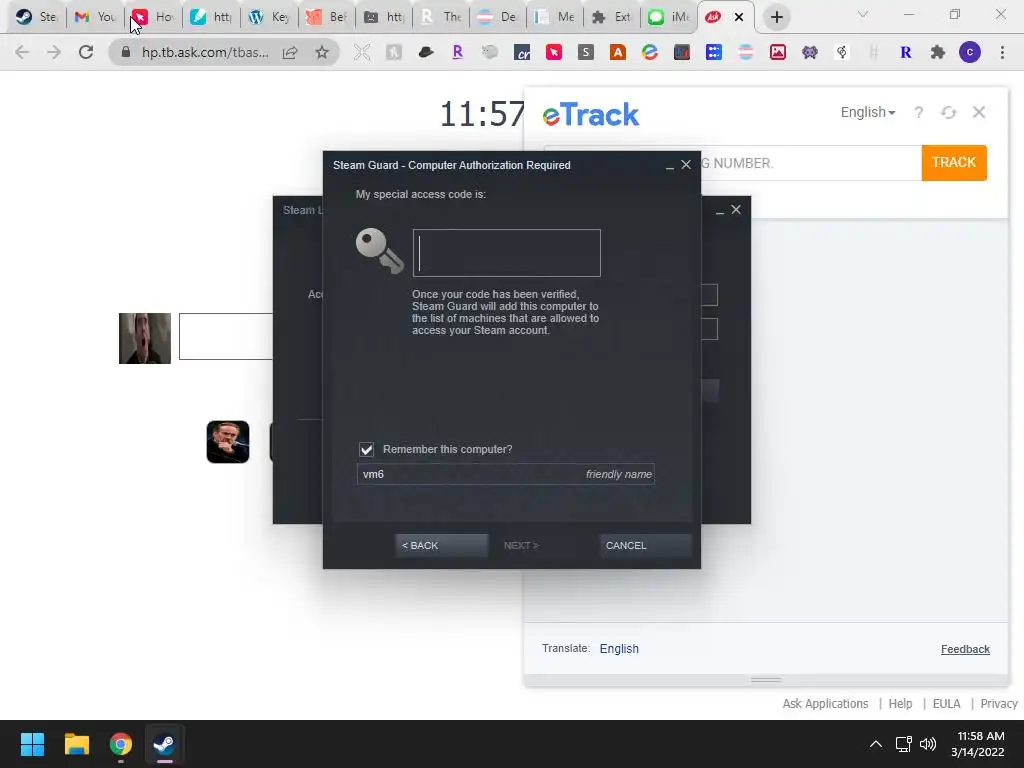Viewport: 1024px width, 768px height.
Task: Close the Steam Guard dialog
Action: (x=686, y=165)
